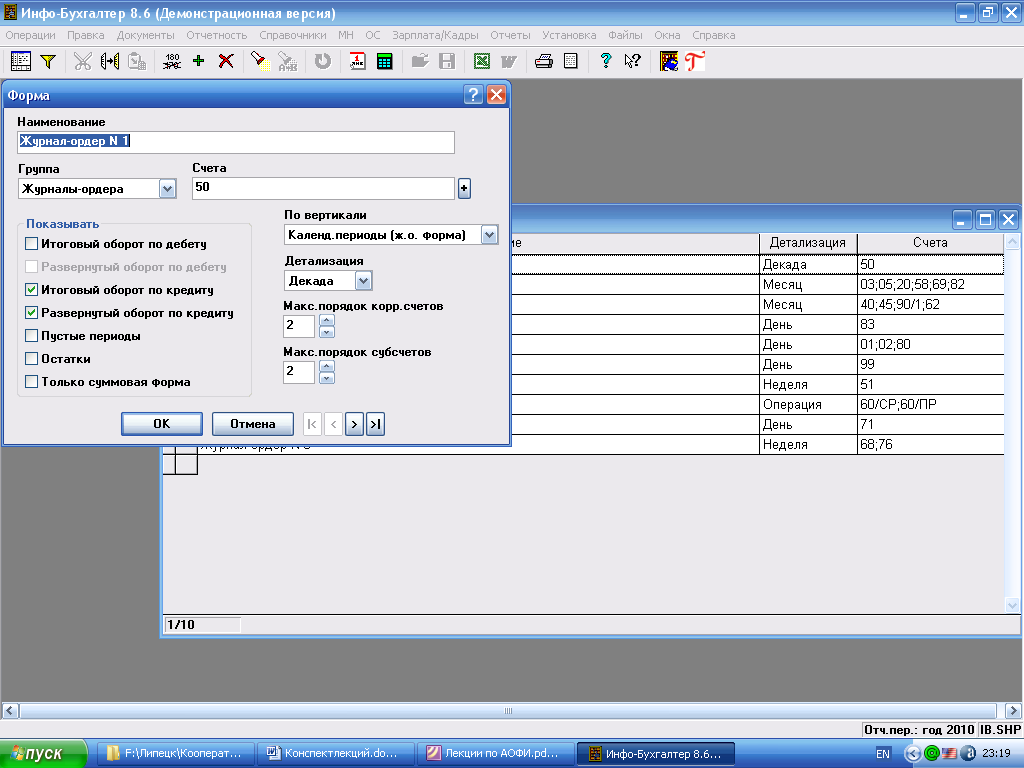Click the EN language indicator in tray
Screen dimensions: 1024x768
tap(883, 754)
